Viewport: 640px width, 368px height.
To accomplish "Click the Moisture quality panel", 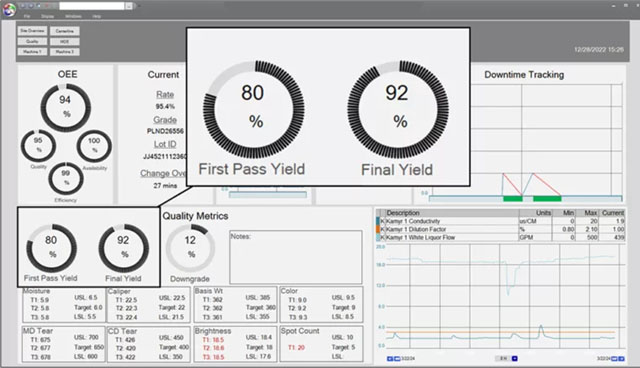I will [x=64, y=305].
